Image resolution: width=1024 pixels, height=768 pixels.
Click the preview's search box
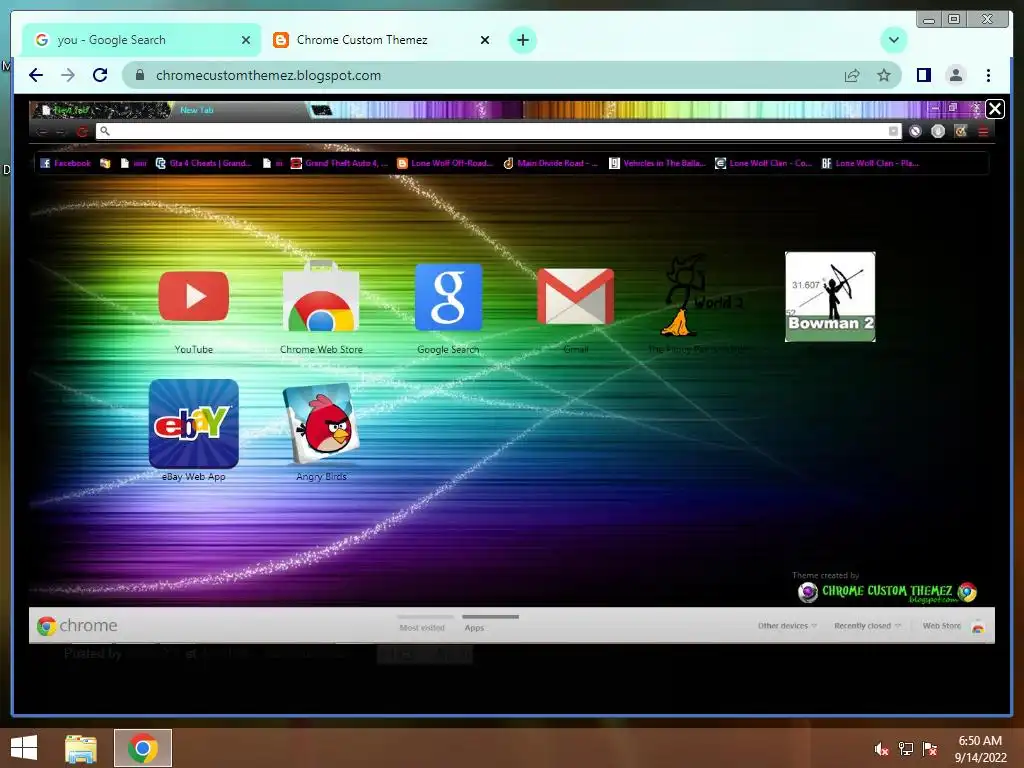click(x=499, y=131)
